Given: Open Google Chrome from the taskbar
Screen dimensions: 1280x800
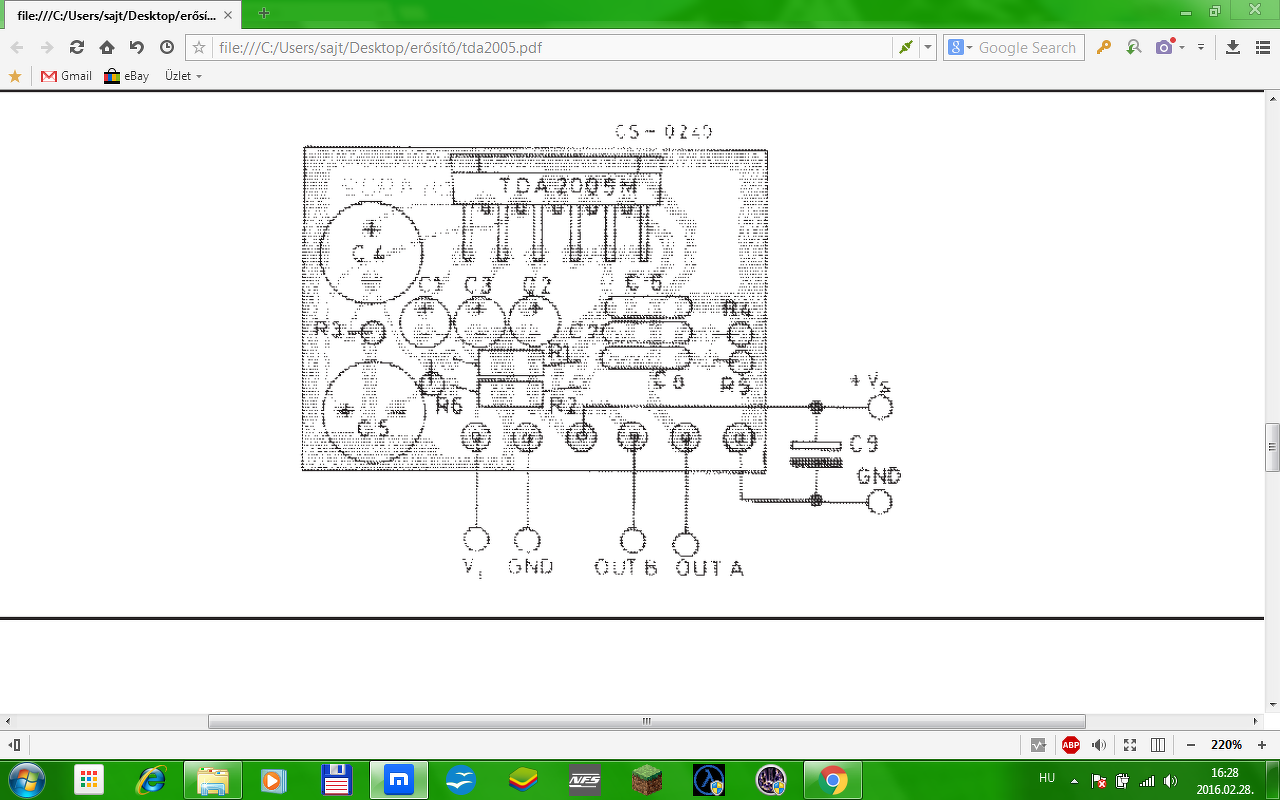Looking at the screenshot, I should (x=832, y=780).
